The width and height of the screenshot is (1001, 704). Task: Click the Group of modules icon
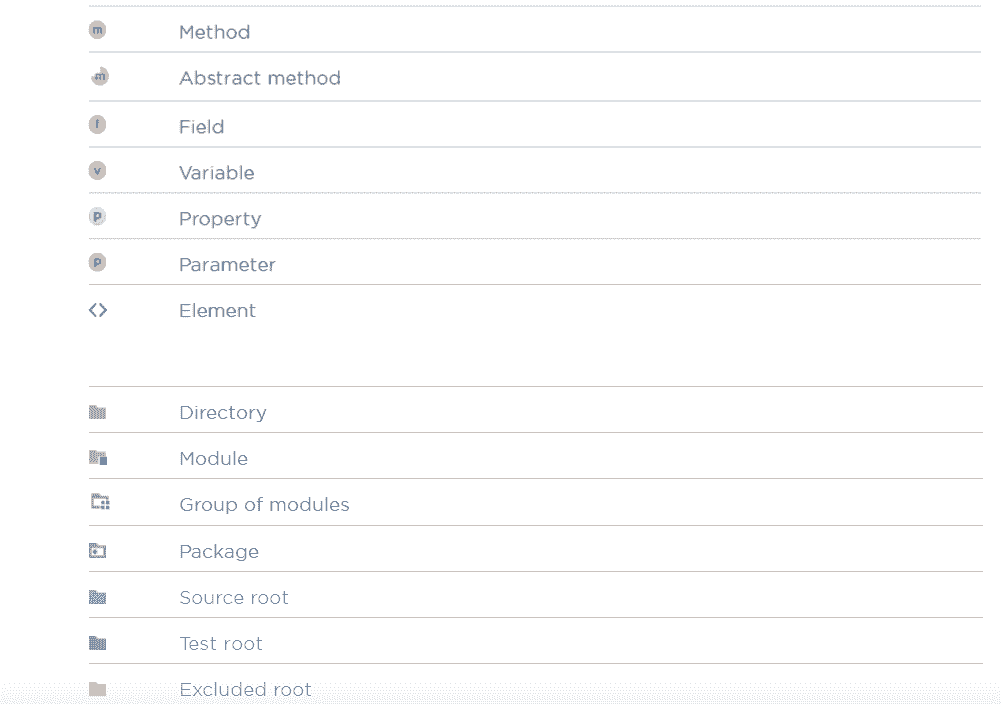99,503
